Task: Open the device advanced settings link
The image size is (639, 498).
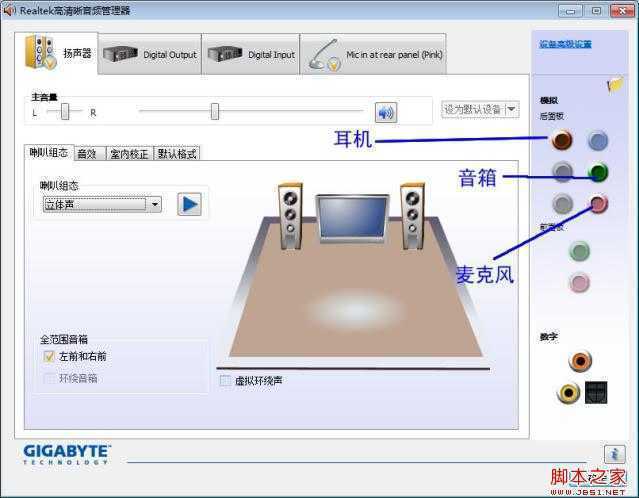Action: point(565,44)
